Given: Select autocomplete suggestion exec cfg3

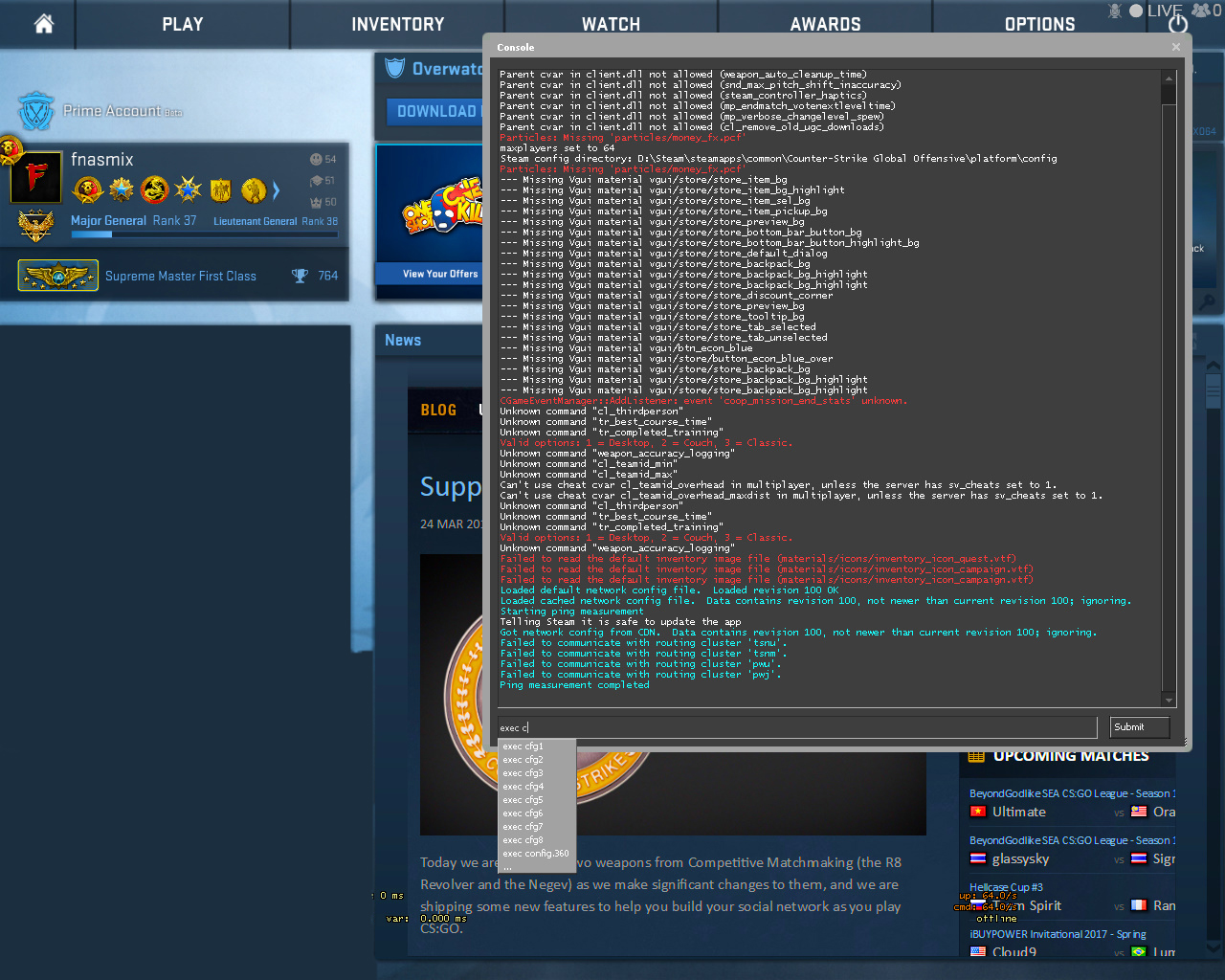Looking at the screenshot, I should (x=537, y=773).
